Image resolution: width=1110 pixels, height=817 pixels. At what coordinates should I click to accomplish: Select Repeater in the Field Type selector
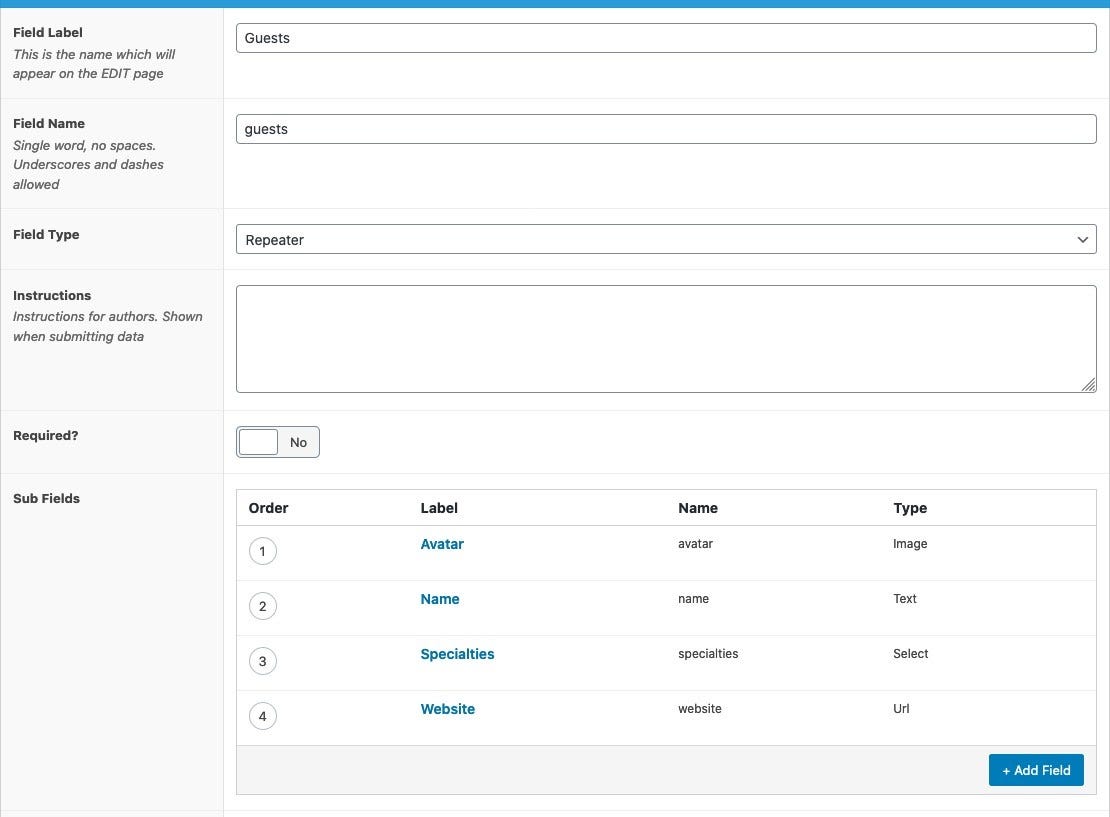[666, 239]
